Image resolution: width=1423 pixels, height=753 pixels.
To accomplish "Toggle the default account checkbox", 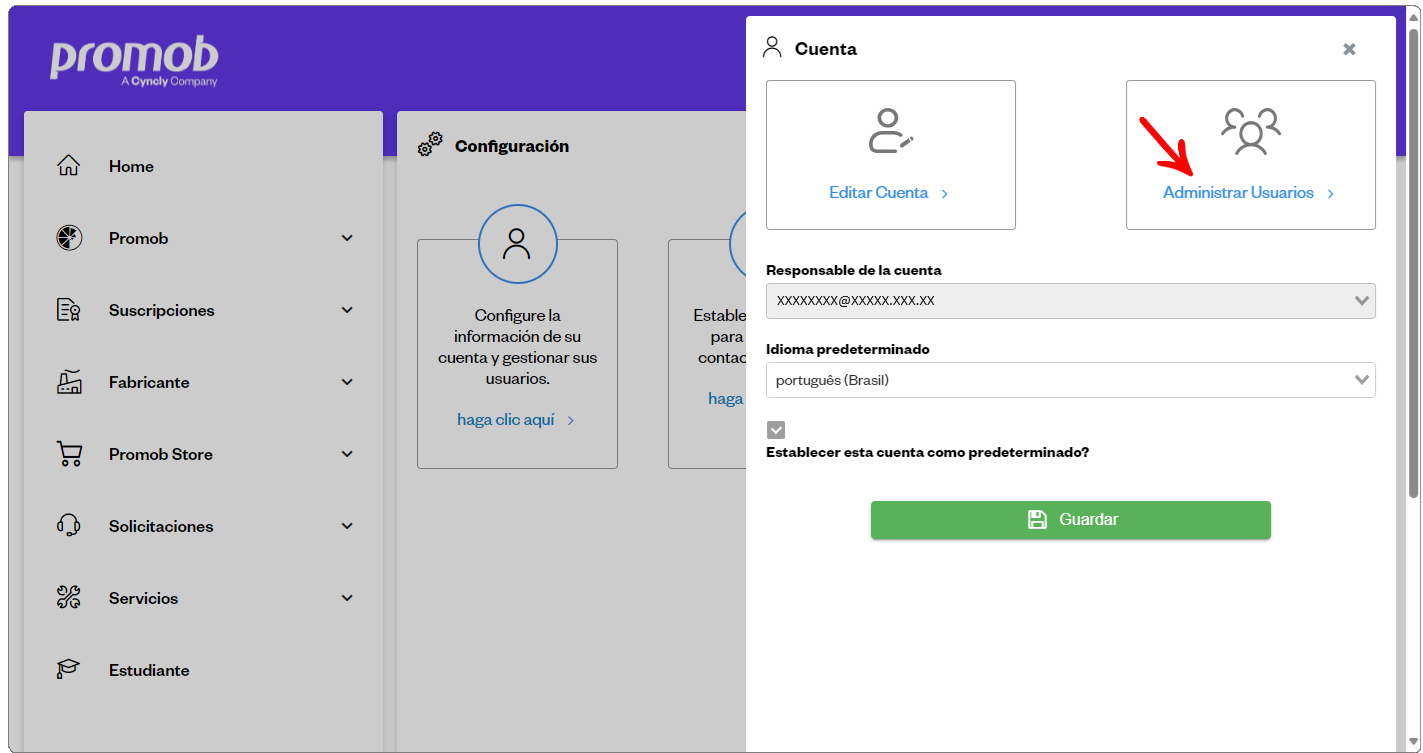I will coord(776,430).
